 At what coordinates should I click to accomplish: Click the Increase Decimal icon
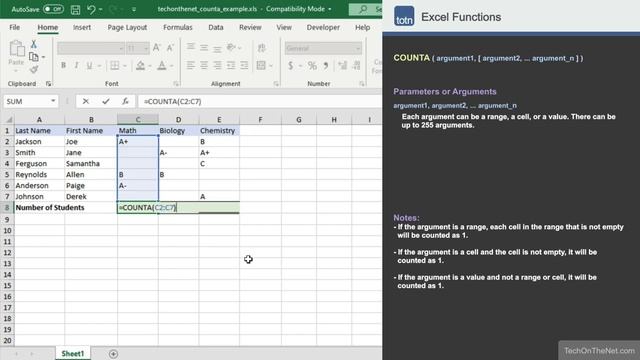pos(343,65)
